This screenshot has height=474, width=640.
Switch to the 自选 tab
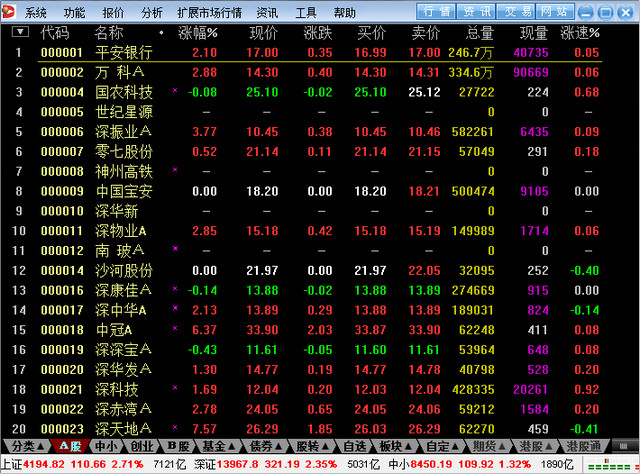point(355,446)
